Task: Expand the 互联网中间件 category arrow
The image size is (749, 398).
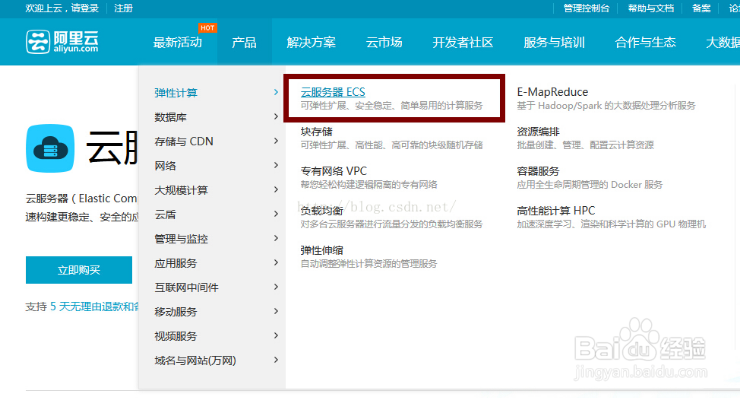Action: point(276,287)
